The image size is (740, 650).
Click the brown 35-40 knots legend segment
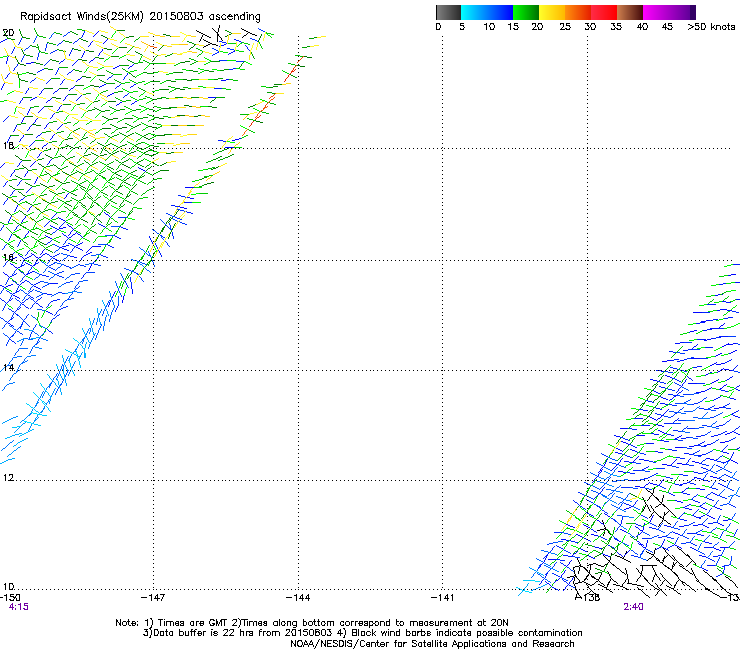point(630,12)
